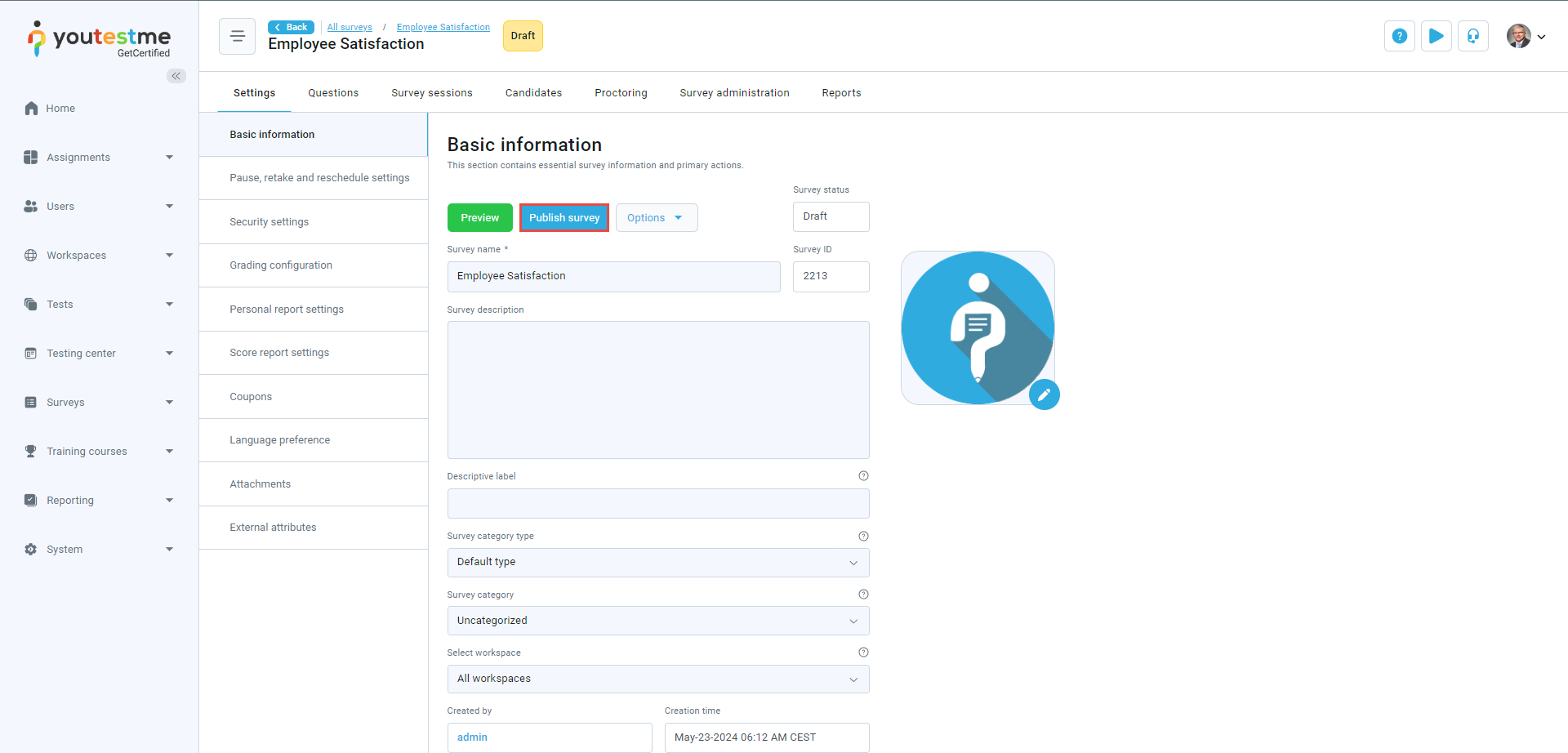
Task: Open Pause, retake and reschedule settings
Action: (x=314, y=178)
